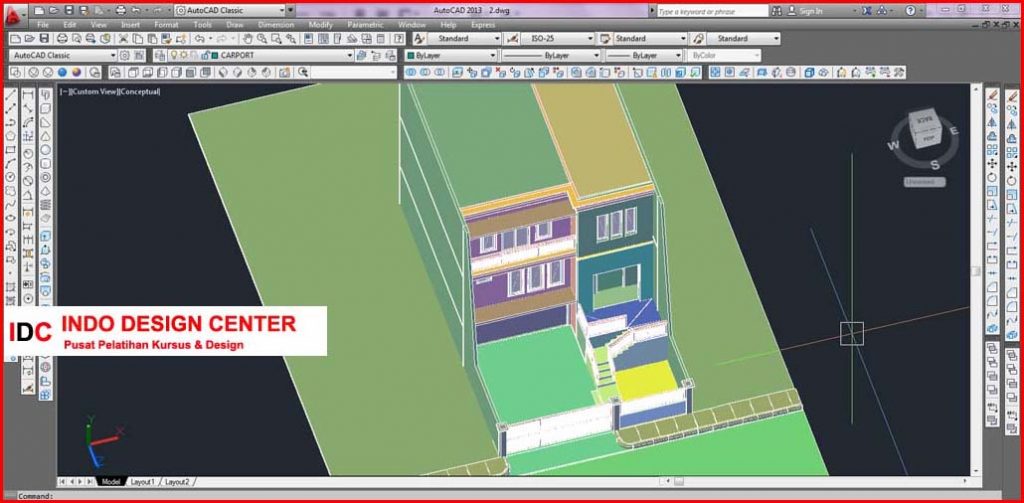
Task: Open workspace dropdown AutoCAD Classic in title bar
Action: click(230, 10)
